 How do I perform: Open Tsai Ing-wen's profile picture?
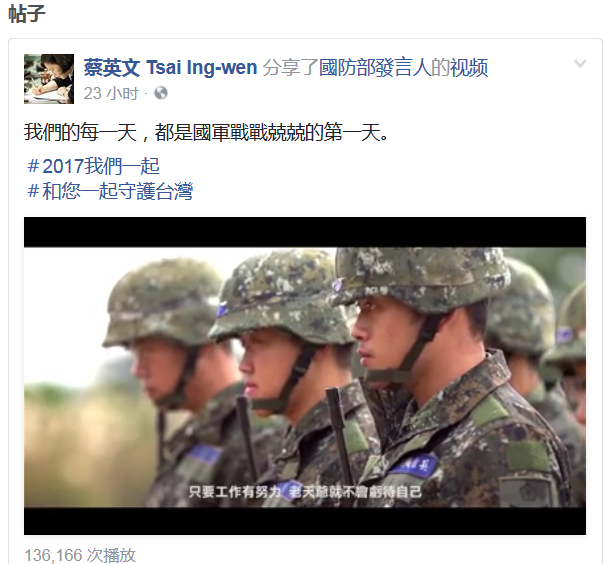pyautogui.click(x=49, y=79)
